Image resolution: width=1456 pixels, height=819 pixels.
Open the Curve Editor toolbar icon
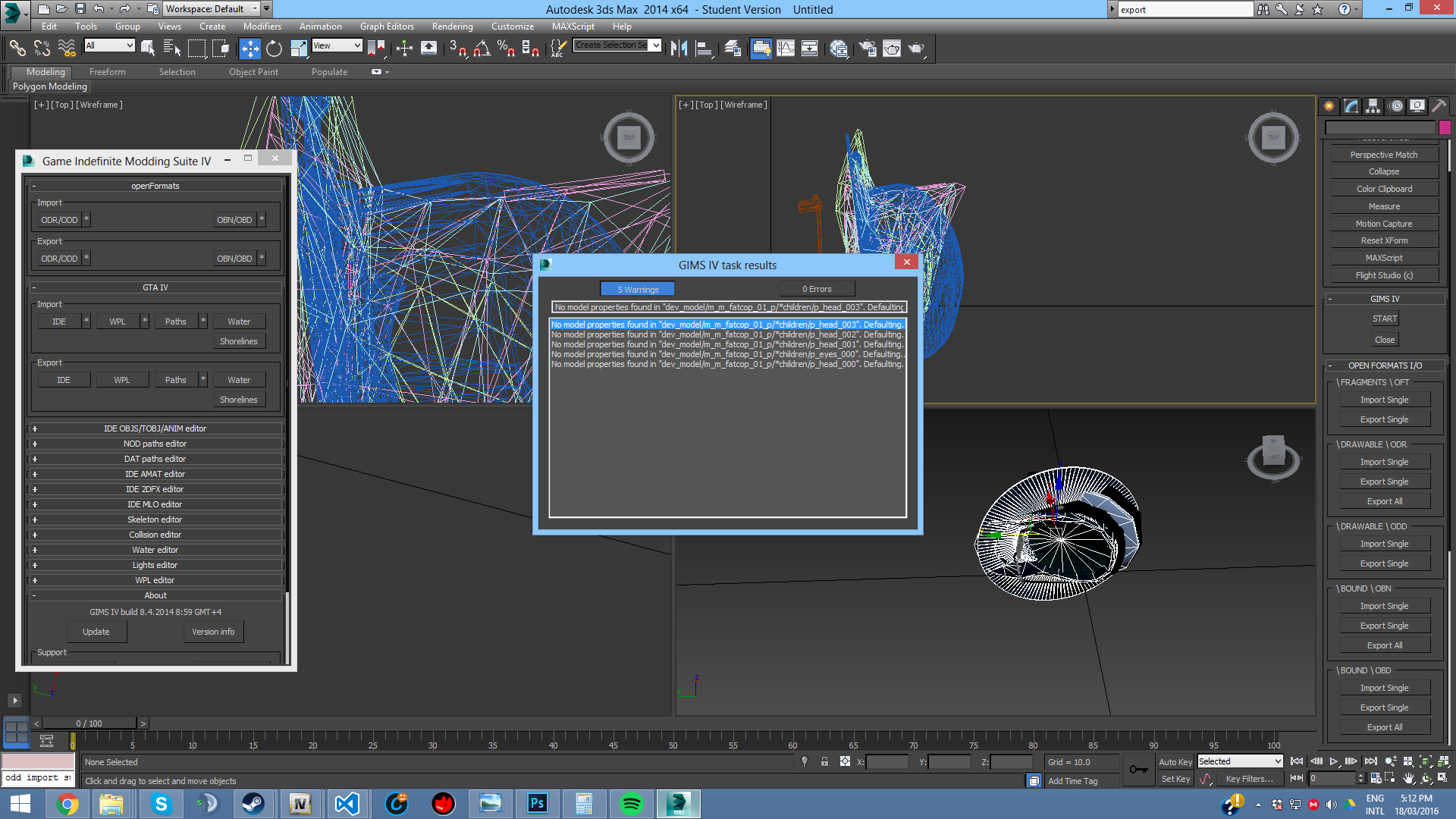click(x=786, y=49)
